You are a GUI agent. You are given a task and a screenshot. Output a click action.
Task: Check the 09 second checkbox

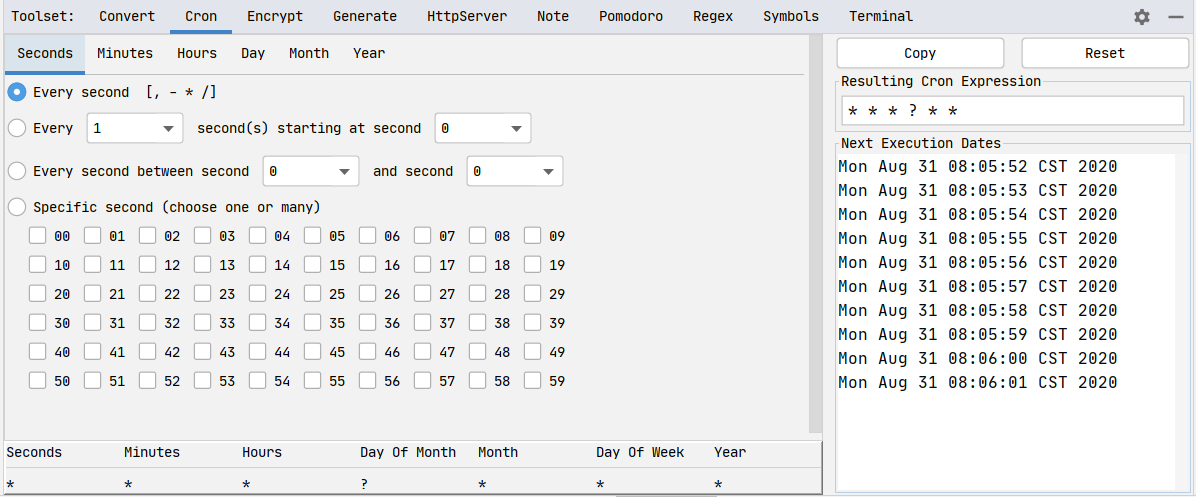(532, 236)
